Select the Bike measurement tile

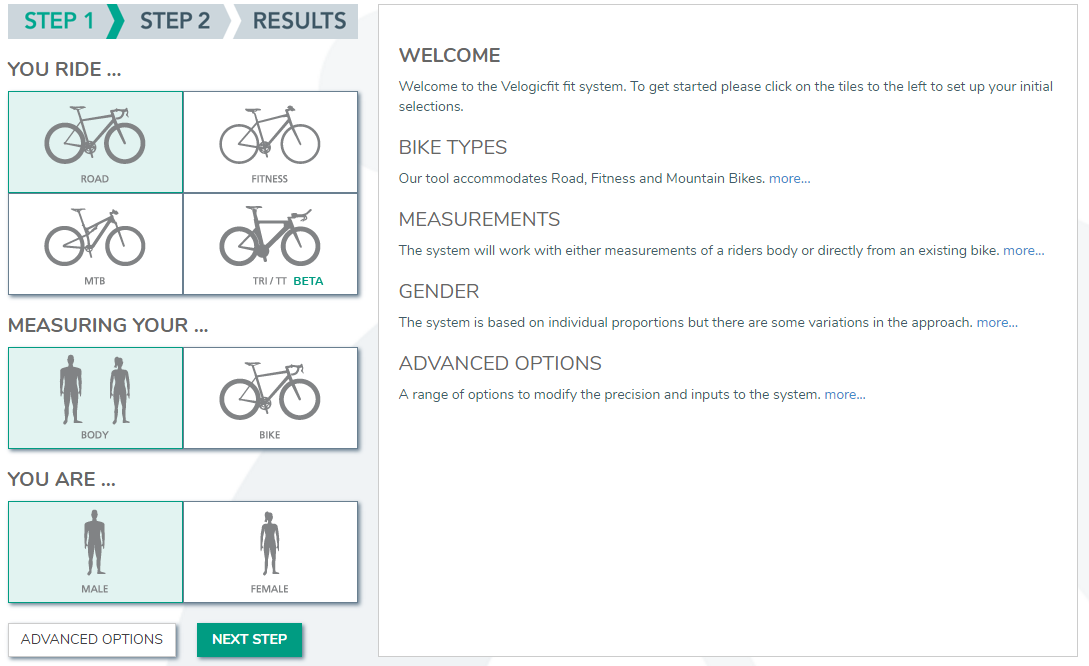coord(270,398)
